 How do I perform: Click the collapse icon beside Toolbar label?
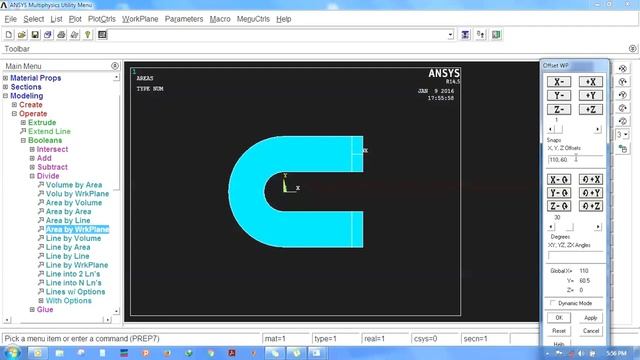[632, 49]
